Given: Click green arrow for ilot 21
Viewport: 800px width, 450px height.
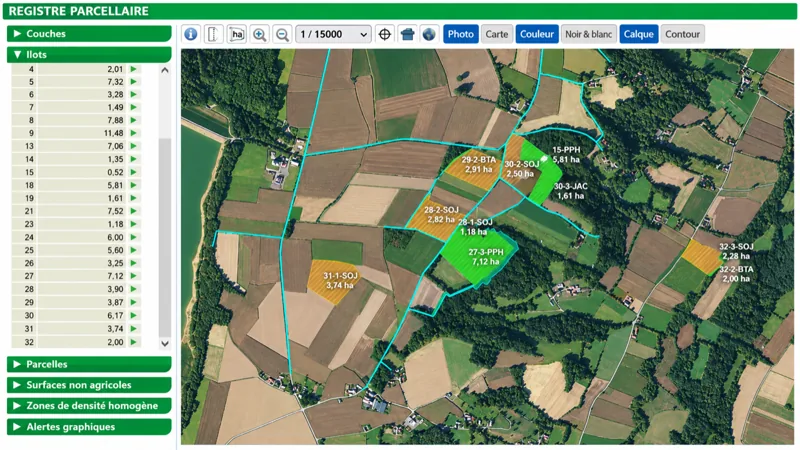Looking at the screenshot, I should pos(134,211).
